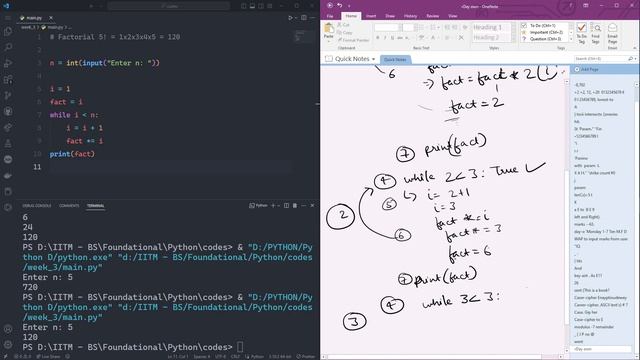Screen dimensions: 640x360
Task: Open Find Tags in OneNote
Action: click(596, 33)
